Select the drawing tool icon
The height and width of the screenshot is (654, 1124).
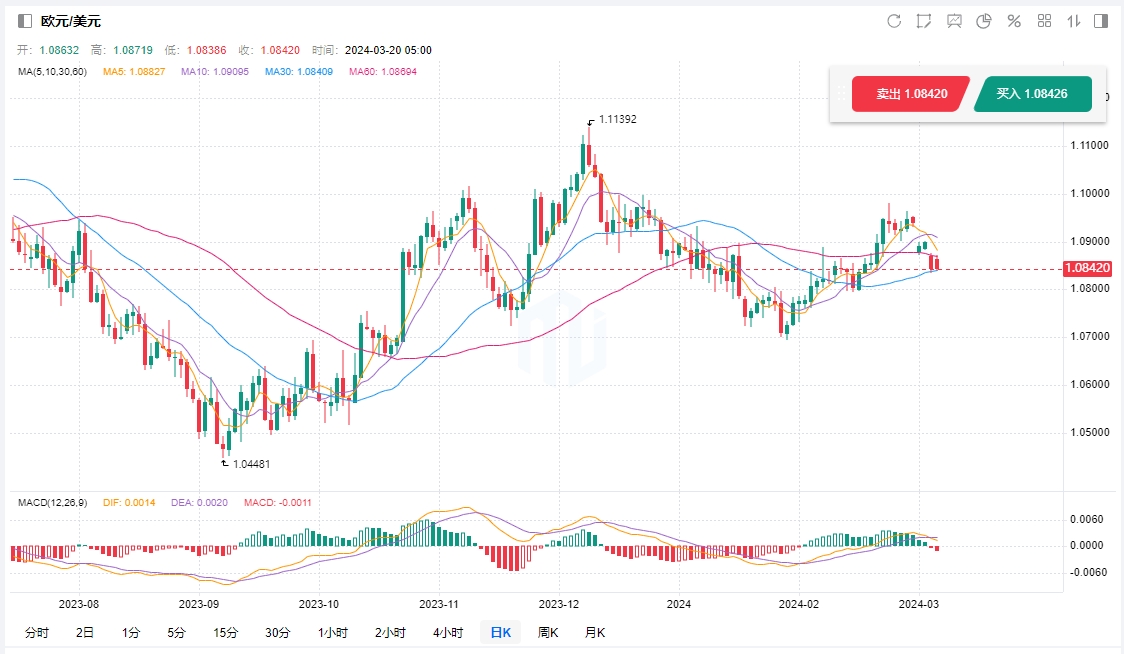point(924,21)
